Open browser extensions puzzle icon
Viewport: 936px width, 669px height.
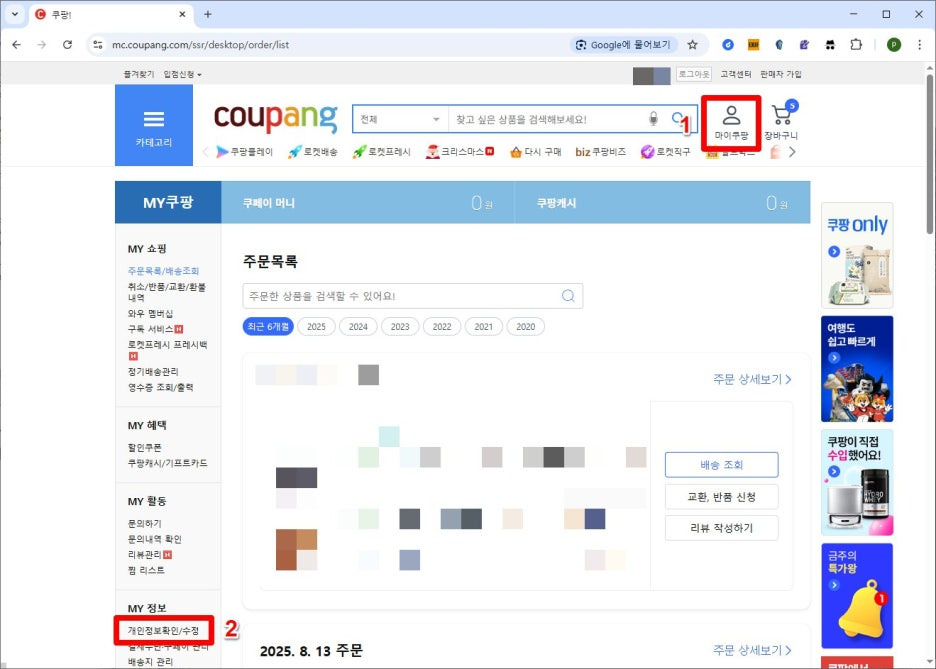(856, 45)
